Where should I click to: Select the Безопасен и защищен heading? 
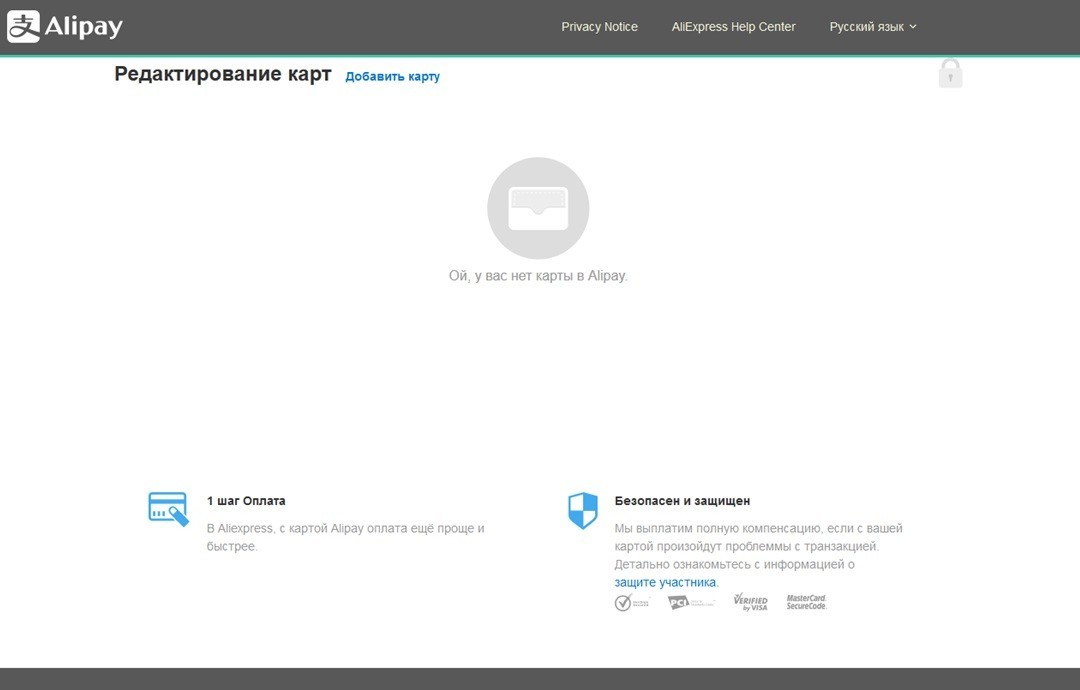(x=683, y=501)
